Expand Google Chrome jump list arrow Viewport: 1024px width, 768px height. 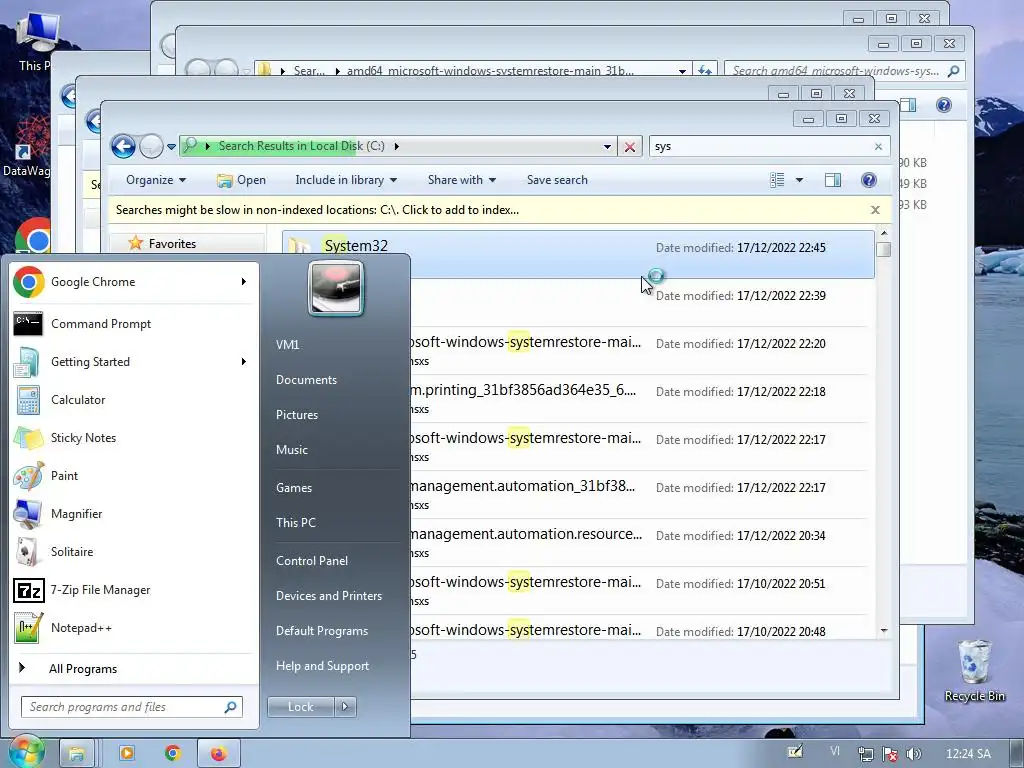[244, 281]
